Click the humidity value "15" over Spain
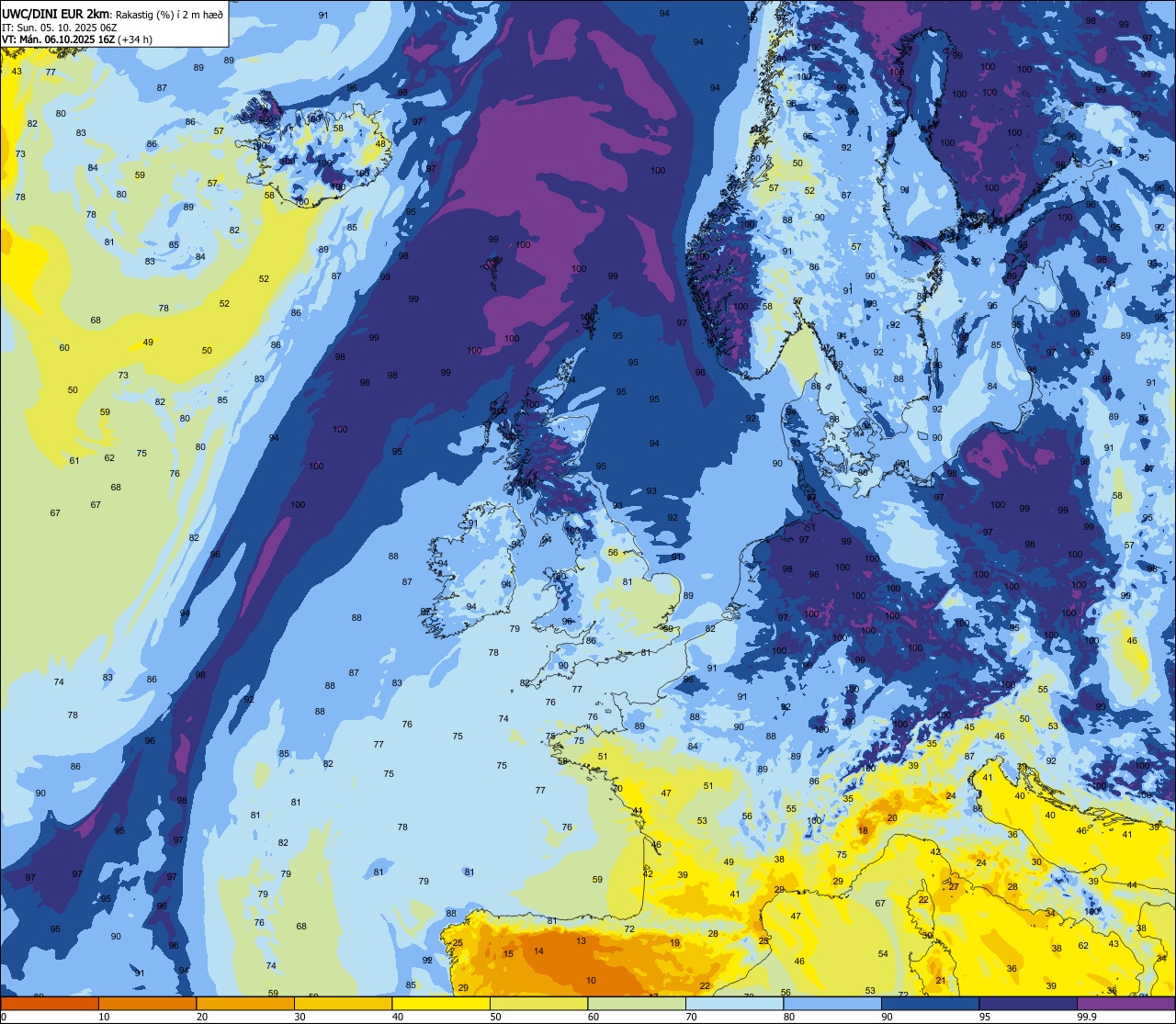1176x1024 pixels. tap(508, 954)
